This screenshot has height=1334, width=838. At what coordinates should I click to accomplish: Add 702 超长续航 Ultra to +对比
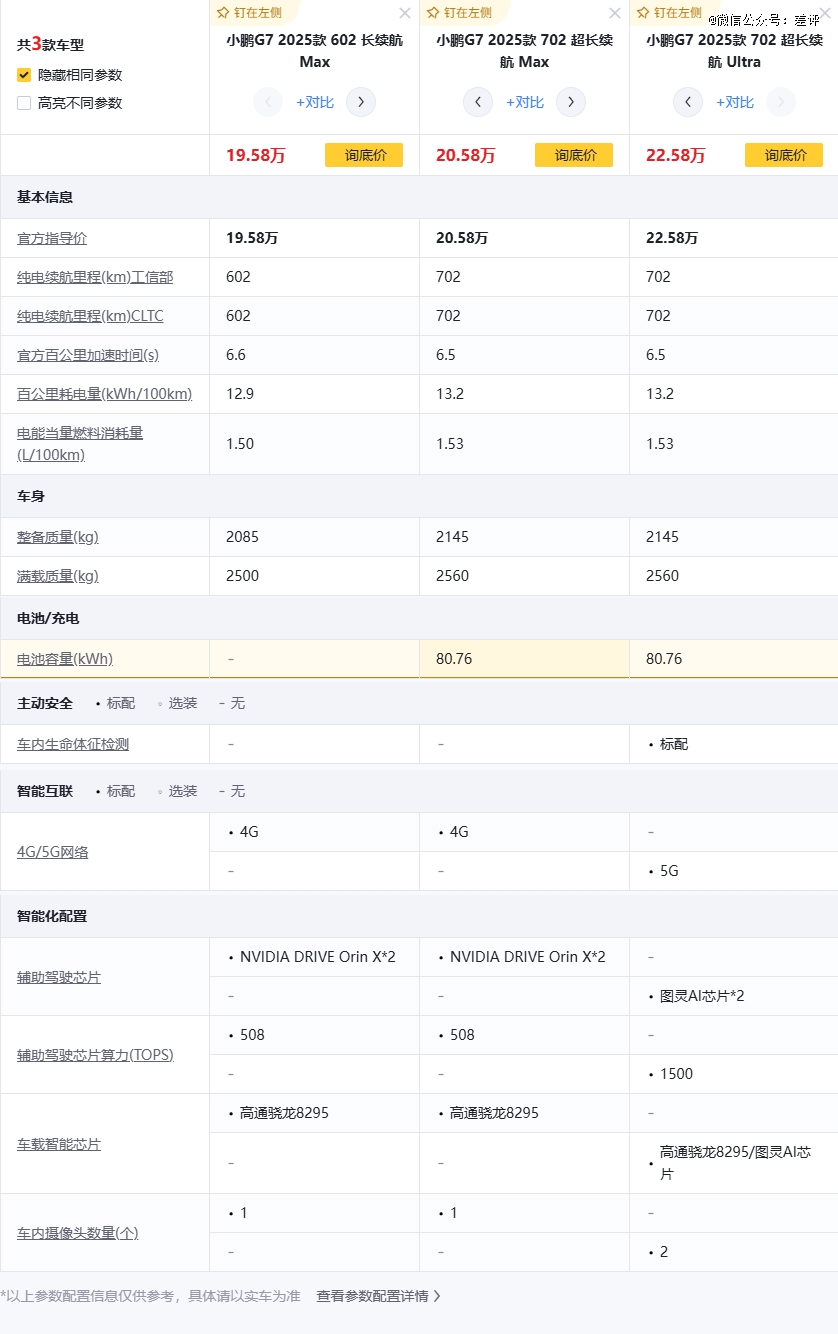[735, 102]
